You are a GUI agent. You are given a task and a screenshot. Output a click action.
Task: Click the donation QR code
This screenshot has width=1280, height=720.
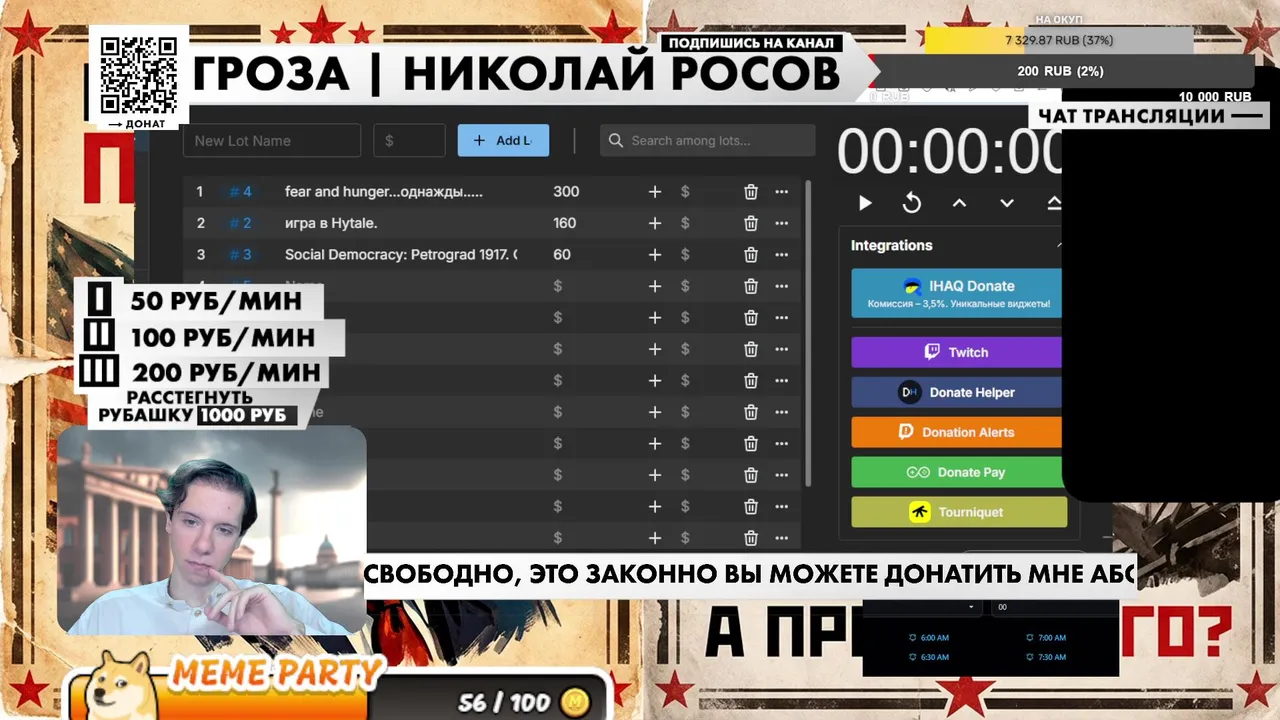coord(139,76)
